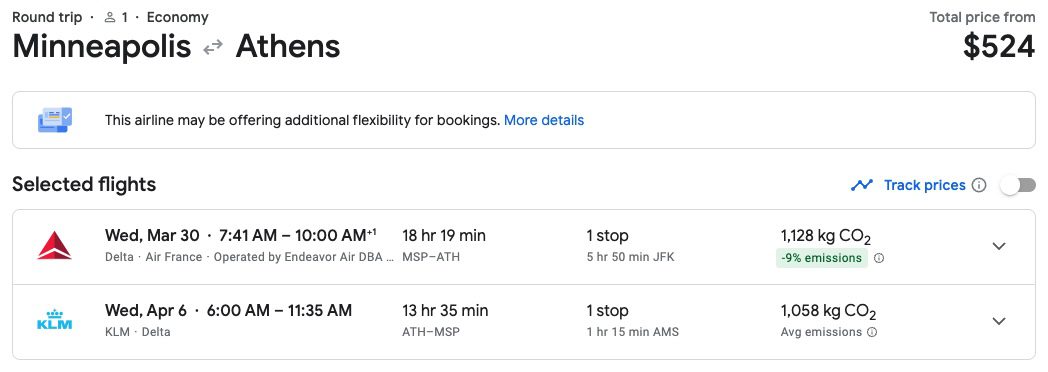
Task: Click the Economy class label
Action: point(177,17)
